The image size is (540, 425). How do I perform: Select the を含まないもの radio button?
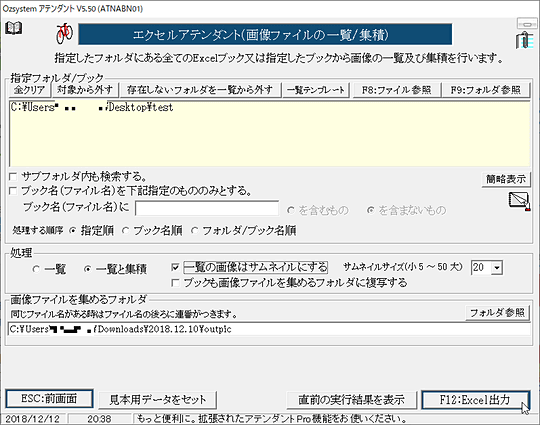point(371,210)
